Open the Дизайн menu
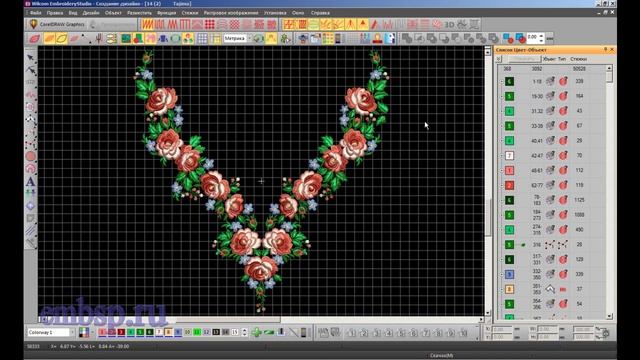The image size is (640, 360). pyautogui.click(x=91, y=13)
